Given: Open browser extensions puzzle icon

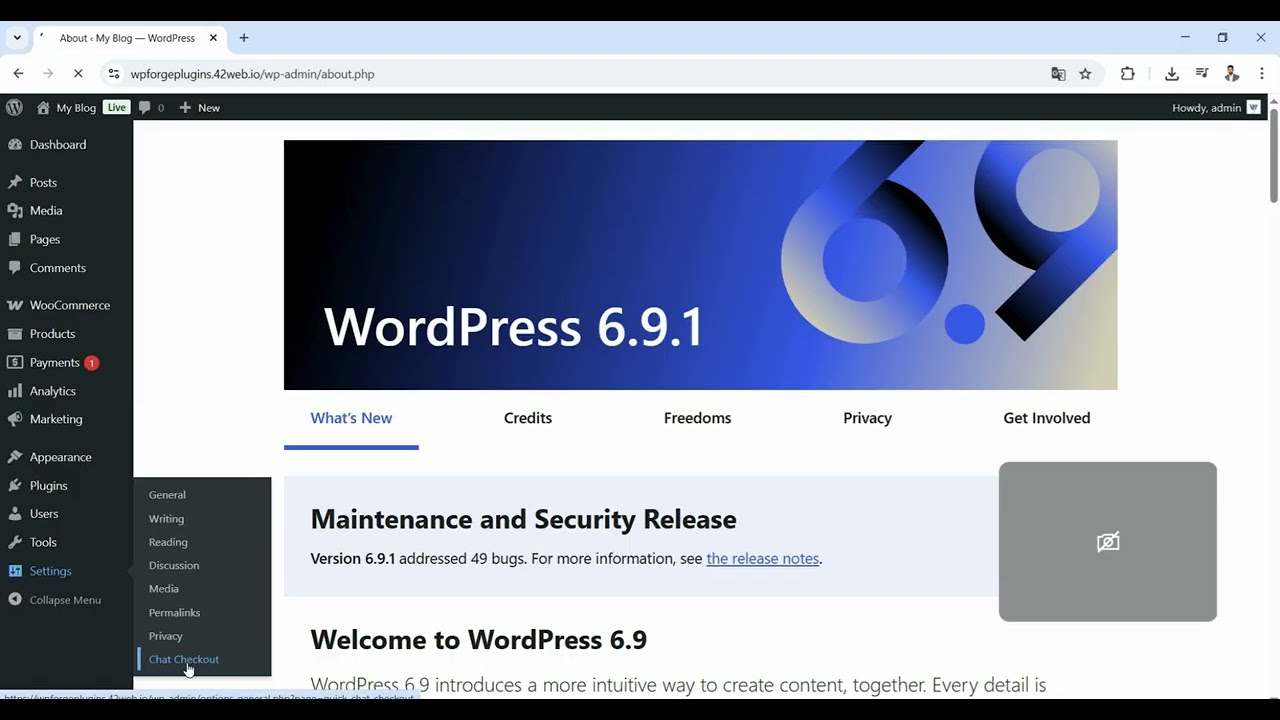Looking at the screenshot, I should coord(1127,74).
